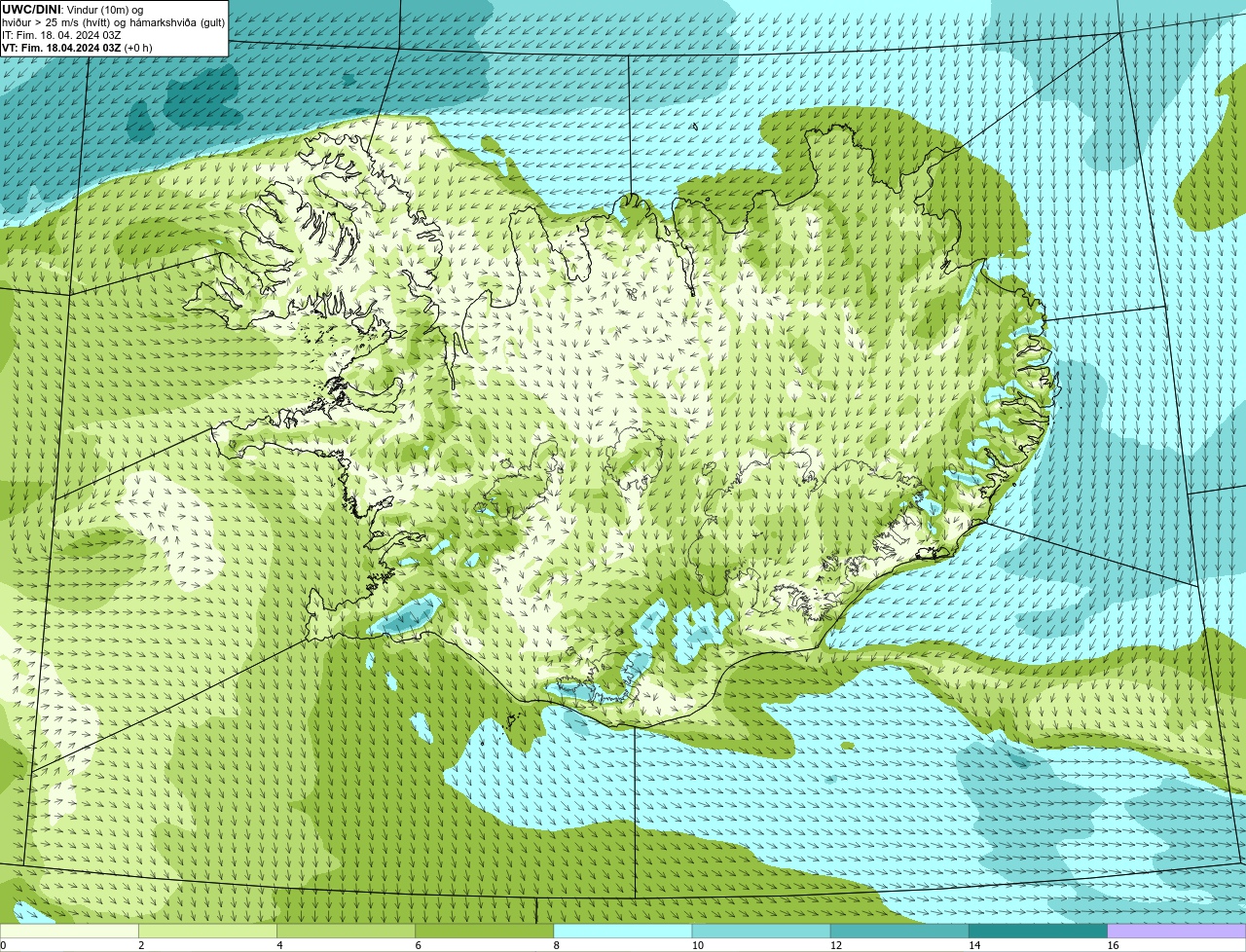
Task: Click the legend scale label "8"
Action: pos(557,945)
